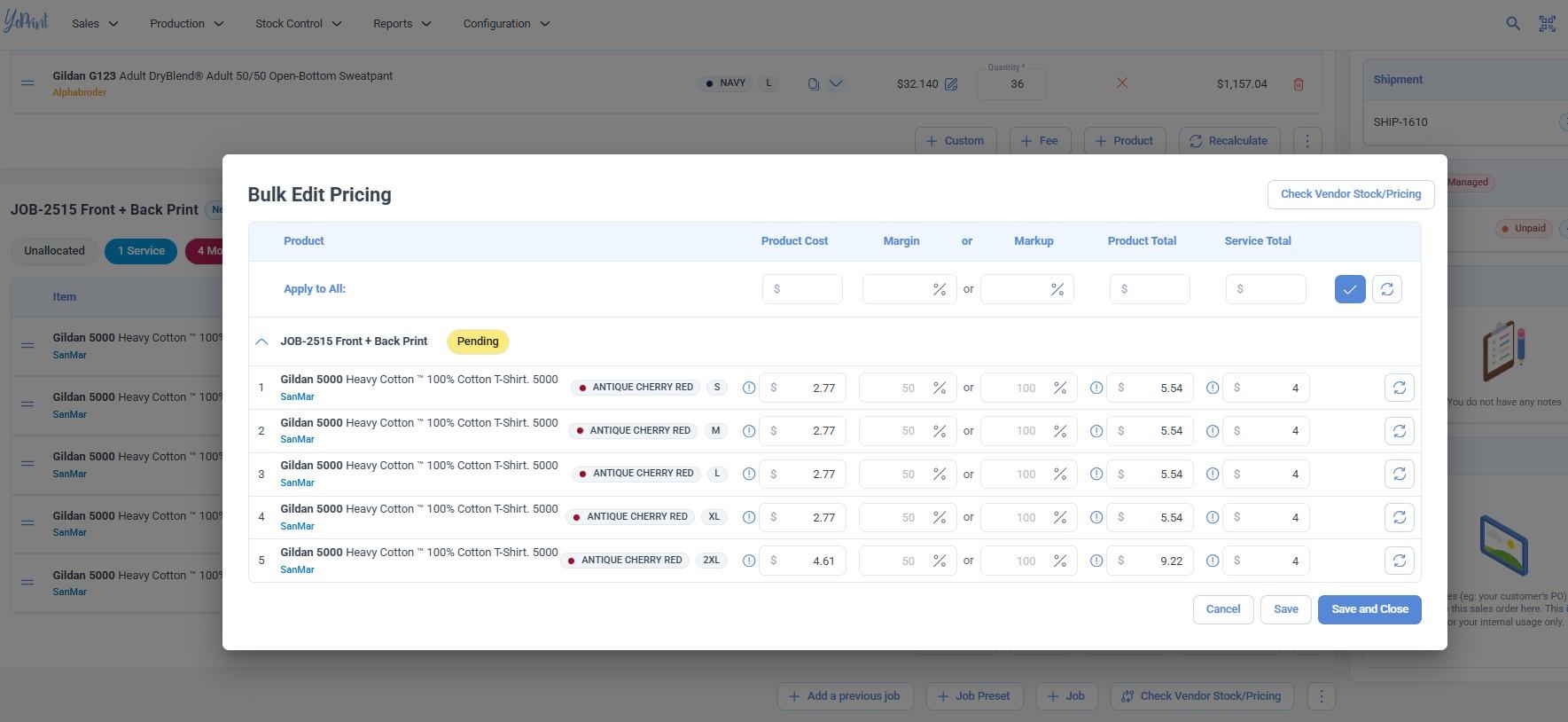
Task: Open the Reports menu
Action: [x=402, y=24]
